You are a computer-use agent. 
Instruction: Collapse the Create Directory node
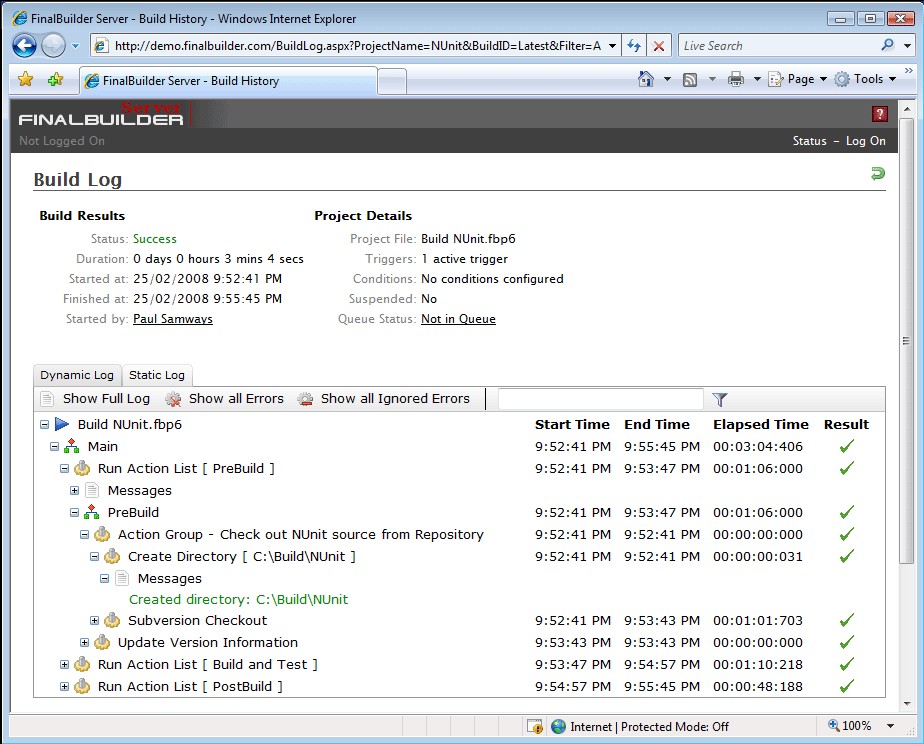(x=94, y=556)
